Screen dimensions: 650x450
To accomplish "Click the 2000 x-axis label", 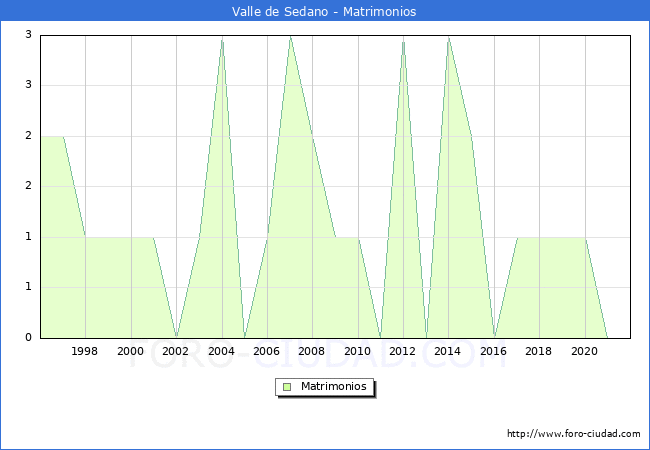I will (x=130, y=351).
